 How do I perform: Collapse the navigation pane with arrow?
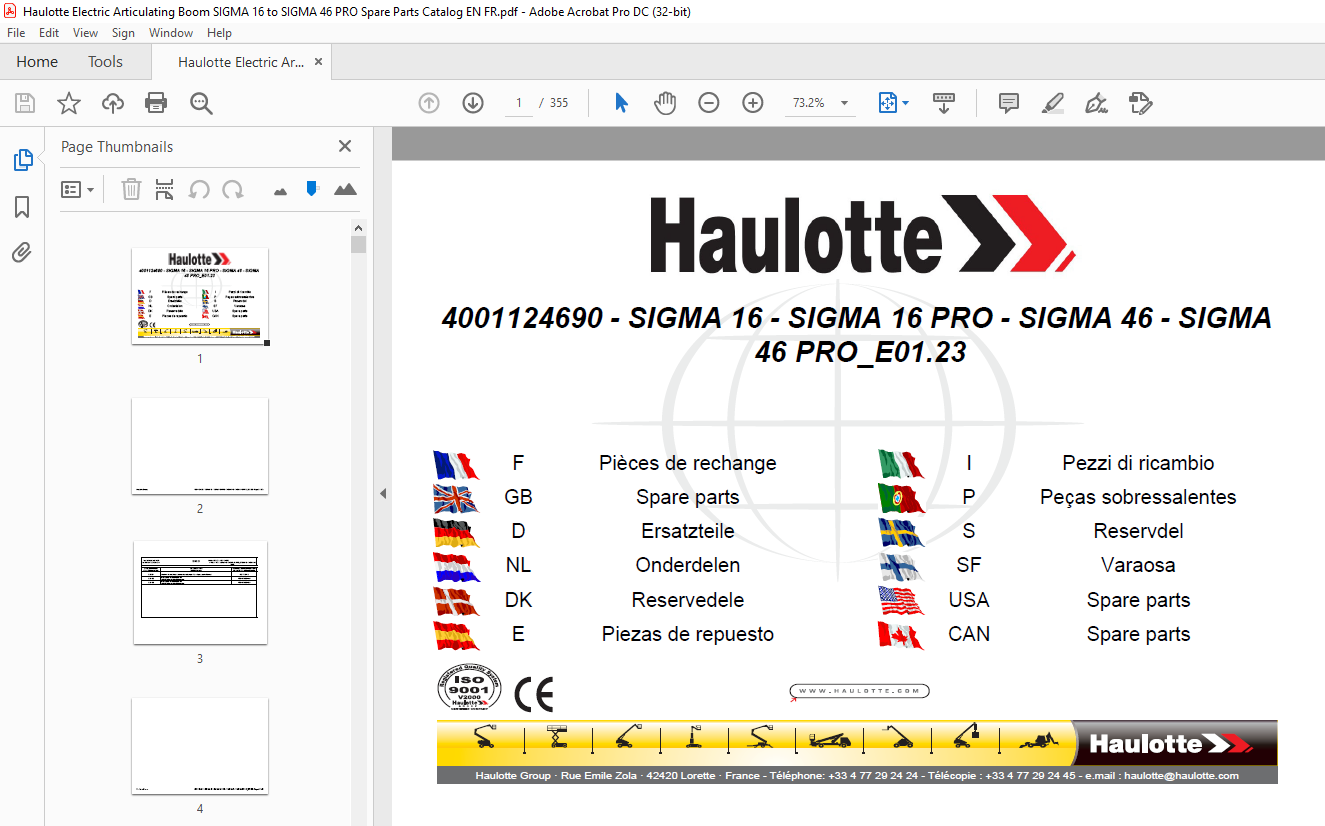click(382, 493)
